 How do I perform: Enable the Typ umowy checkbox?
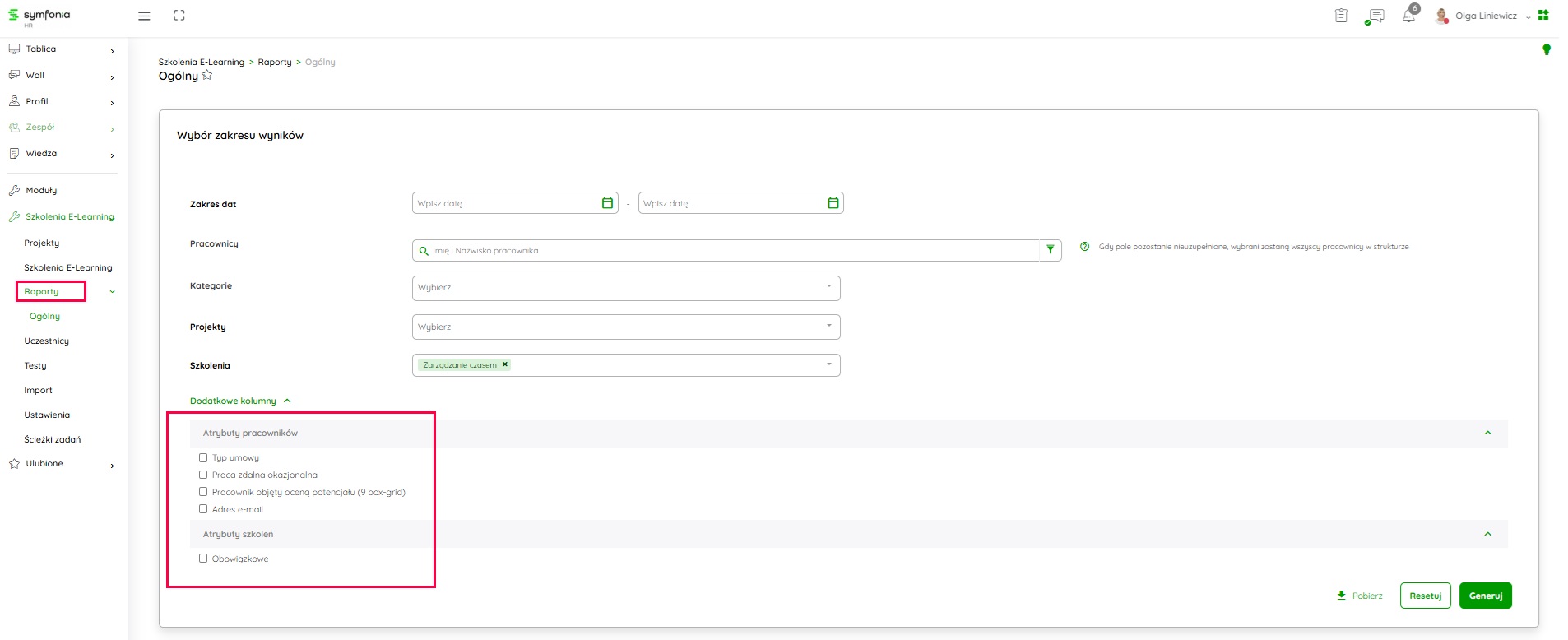point(203,457)
